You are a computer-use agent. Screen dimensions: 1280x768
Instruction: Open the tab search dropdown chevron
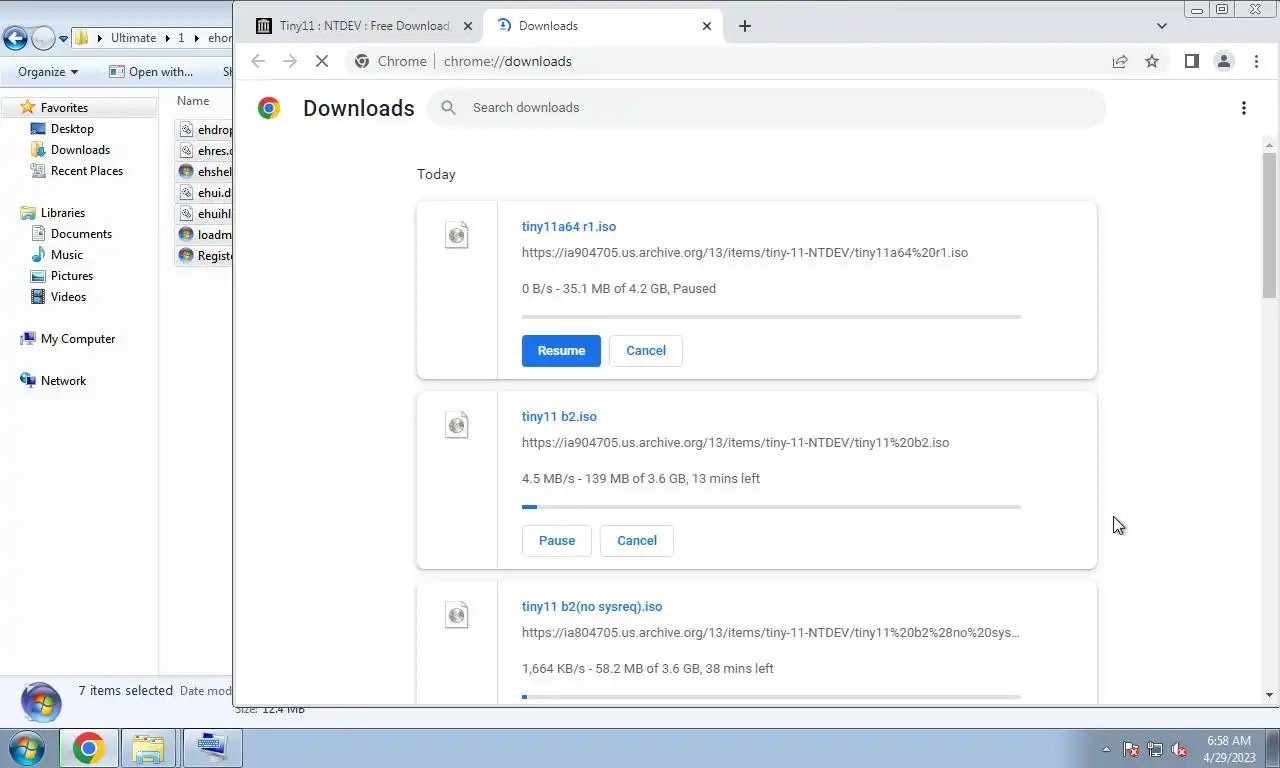[x=1161, y=26]
